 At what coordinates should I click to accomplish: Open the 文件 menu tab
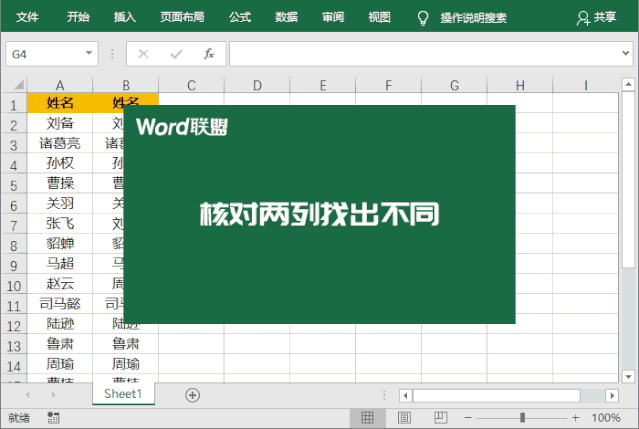click(28, 17)
